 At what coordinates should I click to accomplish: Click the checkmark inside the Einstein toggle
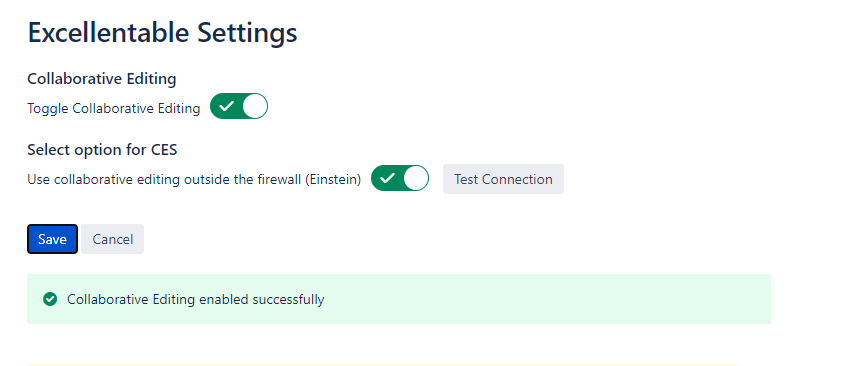388,178
